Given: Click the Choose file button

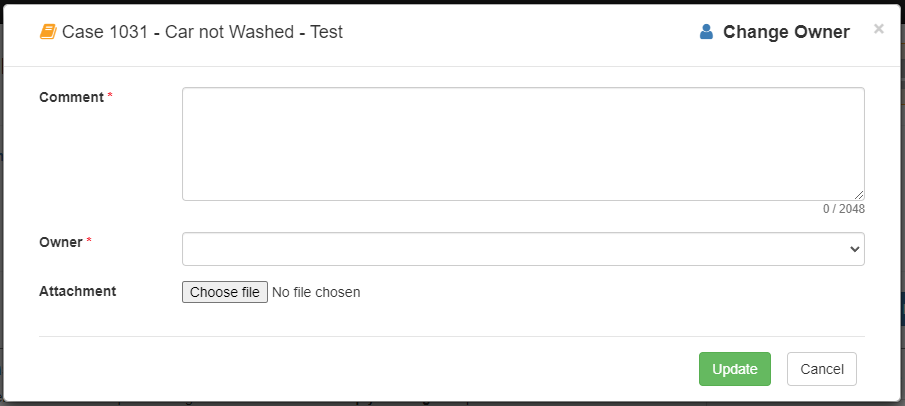Looking at the screenshot, I should click(x=225, y=292).
